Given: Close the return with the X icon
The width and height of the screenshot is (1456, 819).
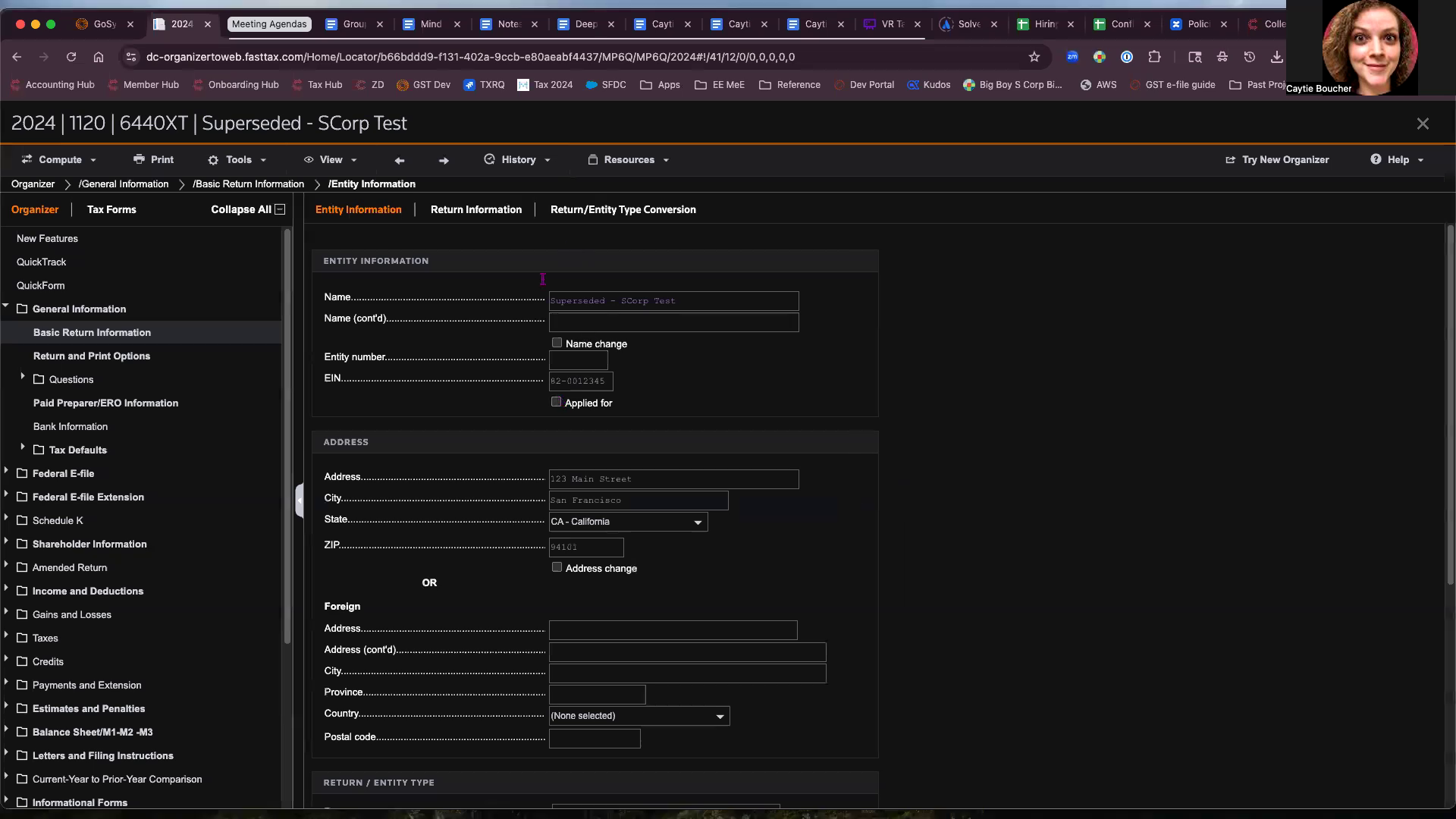Looking at the screenshot, I should pos(1423,124).
